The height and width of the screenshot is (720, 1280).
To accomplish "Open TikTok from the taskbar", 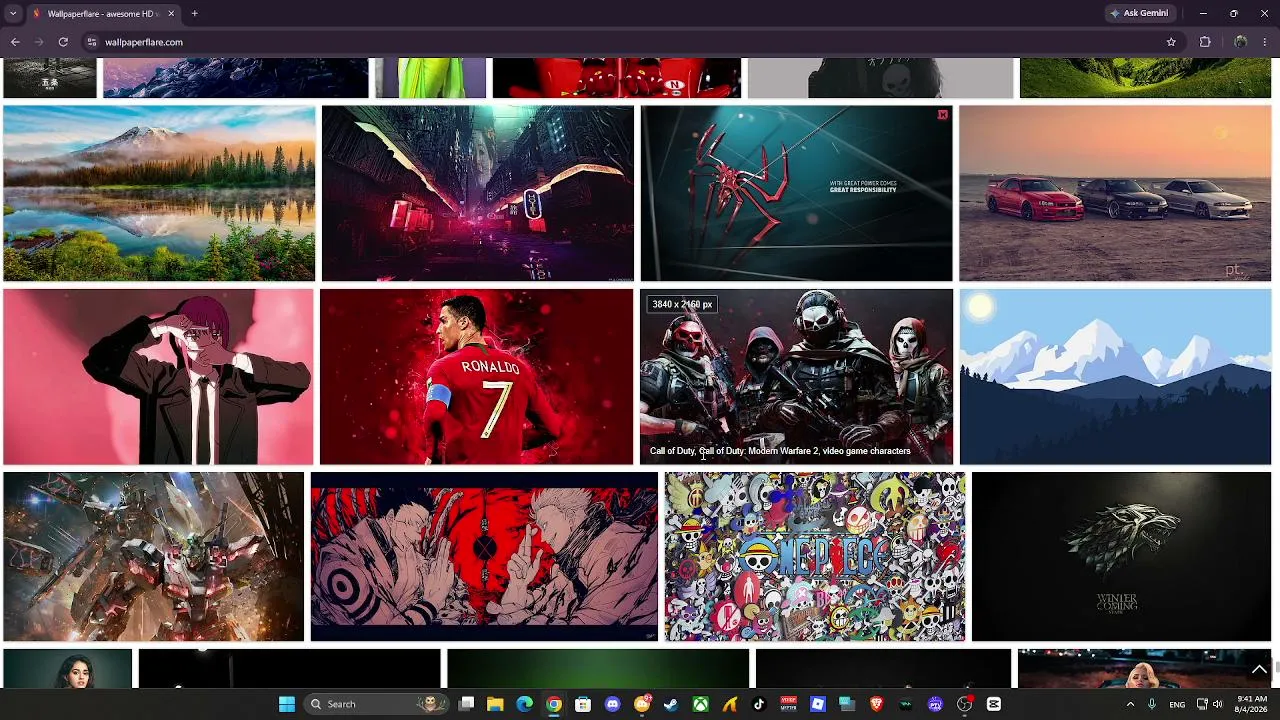I will (x=759, y=704).
